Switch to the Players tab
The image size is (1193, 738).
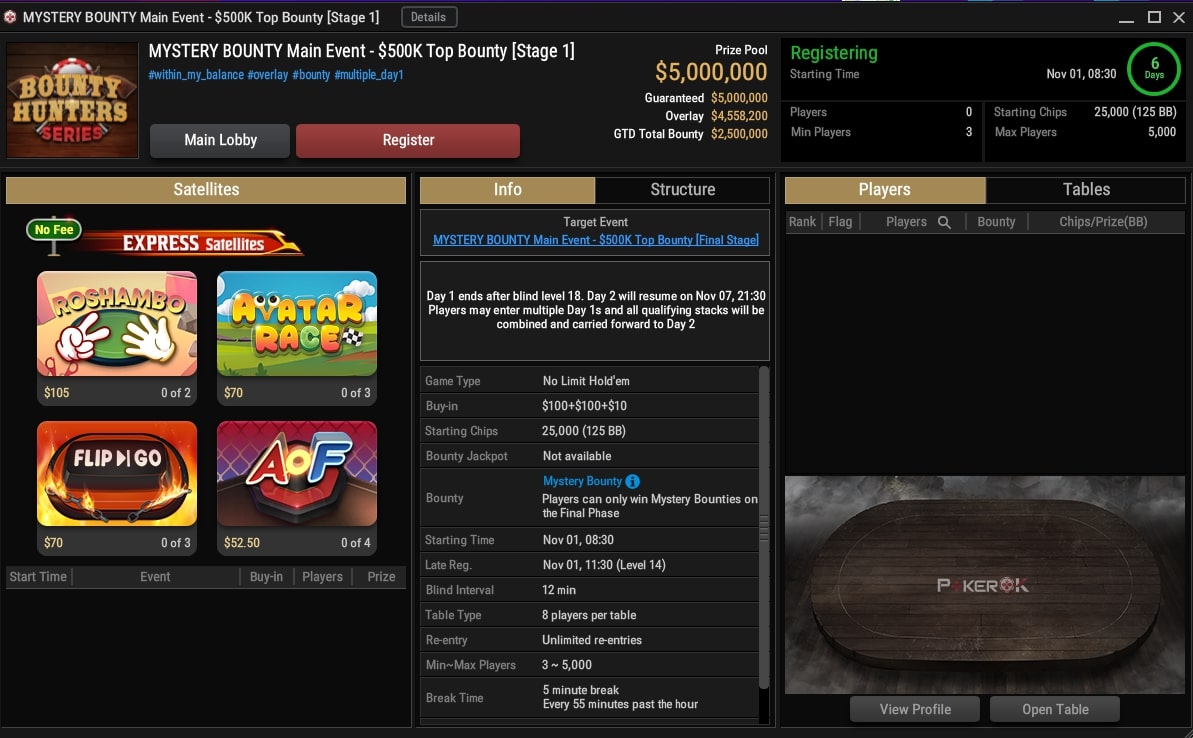click(885, 189)
